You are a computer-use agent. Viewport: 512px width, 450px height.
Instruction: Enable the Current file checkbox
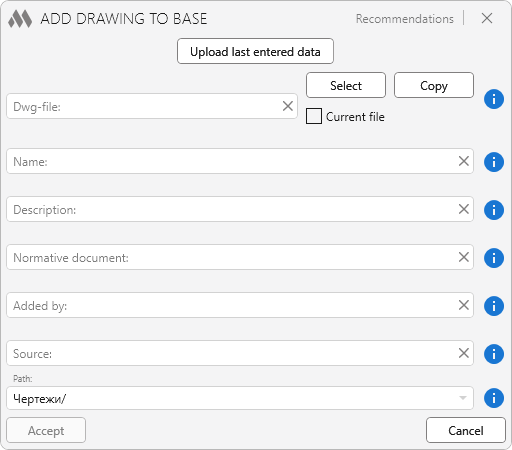coord(314,116)
